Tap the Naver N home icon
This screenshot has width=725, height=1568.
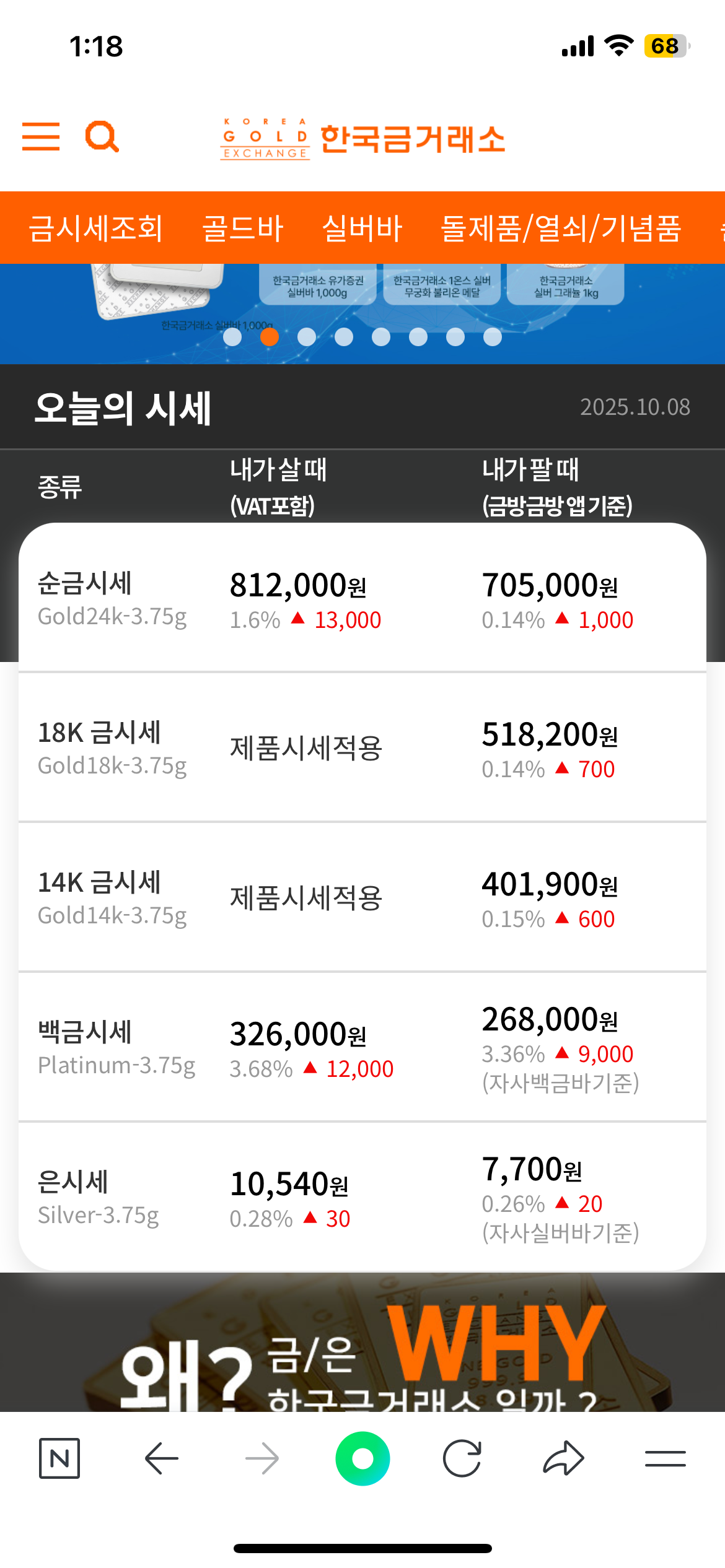pyautogui.click(x=59, y=1458)
